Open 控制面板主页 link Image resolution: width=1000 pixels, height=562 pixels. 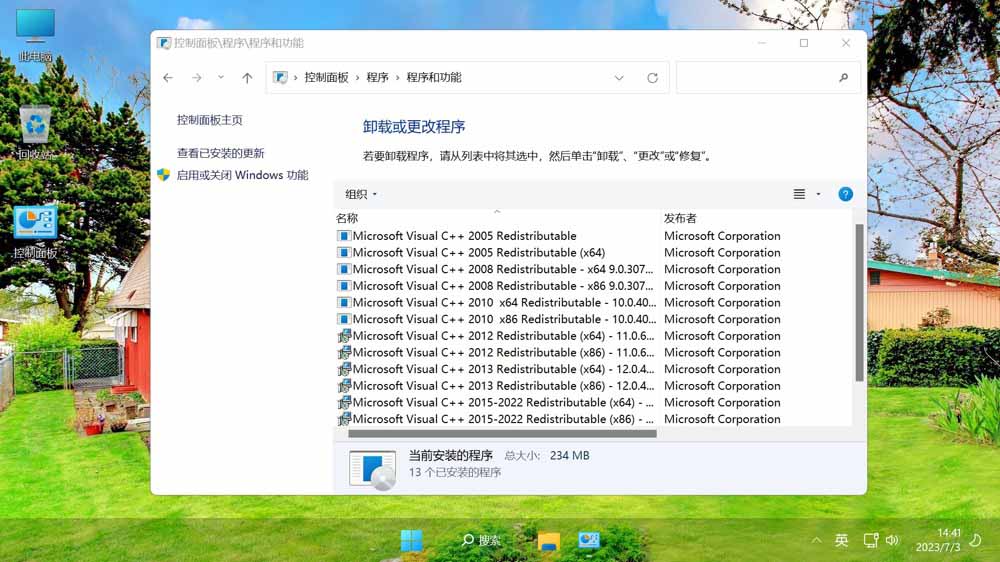click(x=210, y=120)
